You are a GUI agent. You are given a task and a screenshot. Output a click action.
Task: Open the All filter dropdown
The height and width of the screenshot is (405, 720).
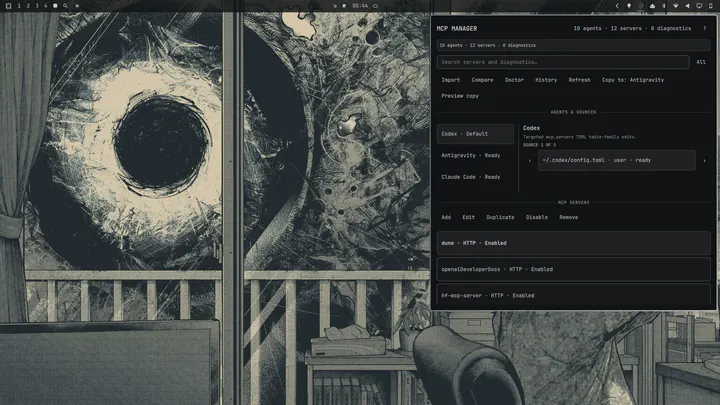701,62
